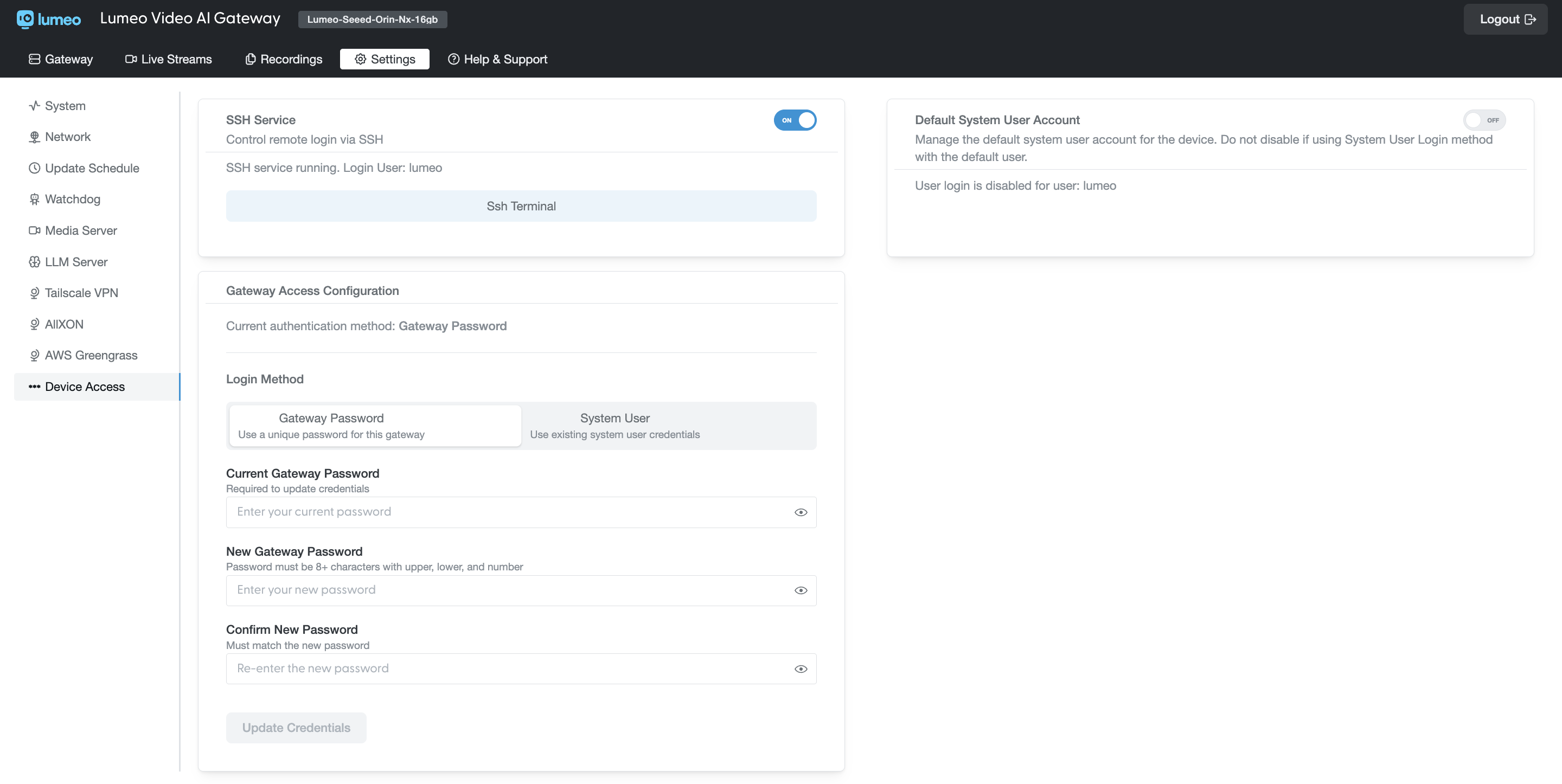This screenshot has width=1562, height=784.
Task: Reveal the new password via eye icon
Action: pos(801,590)
